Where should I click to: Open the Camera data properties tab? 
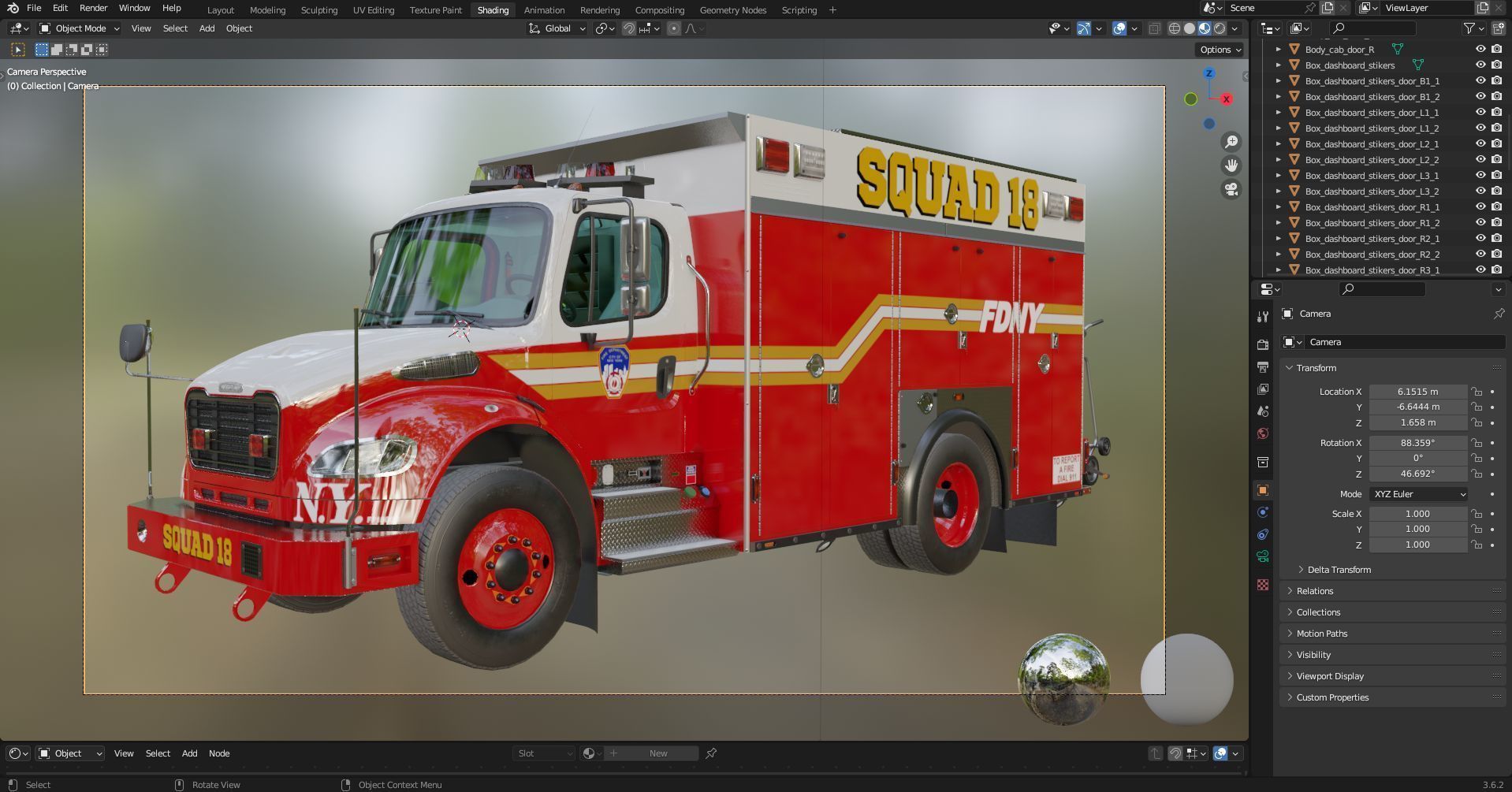1263,556
